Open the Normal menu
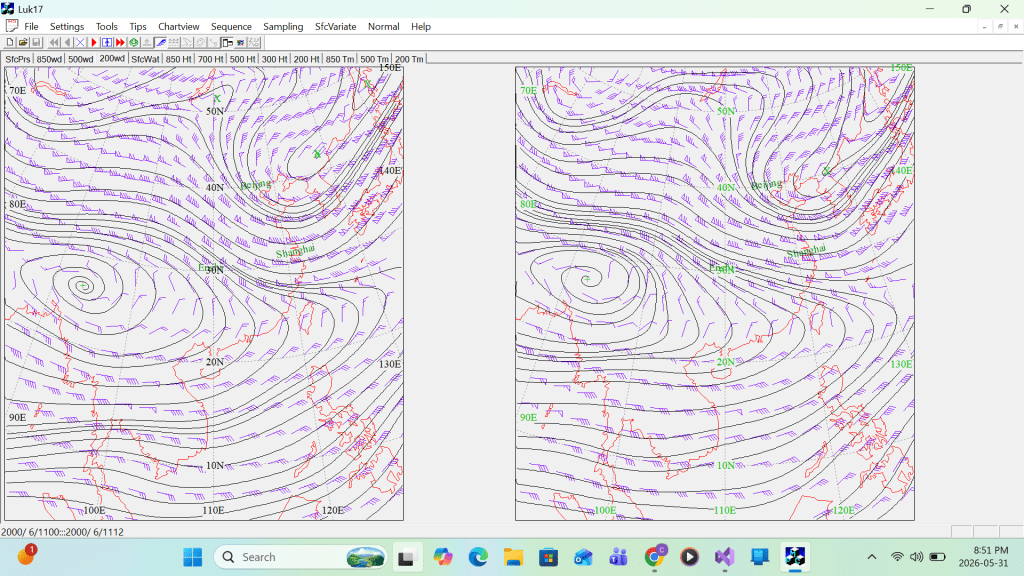The height and width of the screenshot is (576, 1024). (383, 27)
